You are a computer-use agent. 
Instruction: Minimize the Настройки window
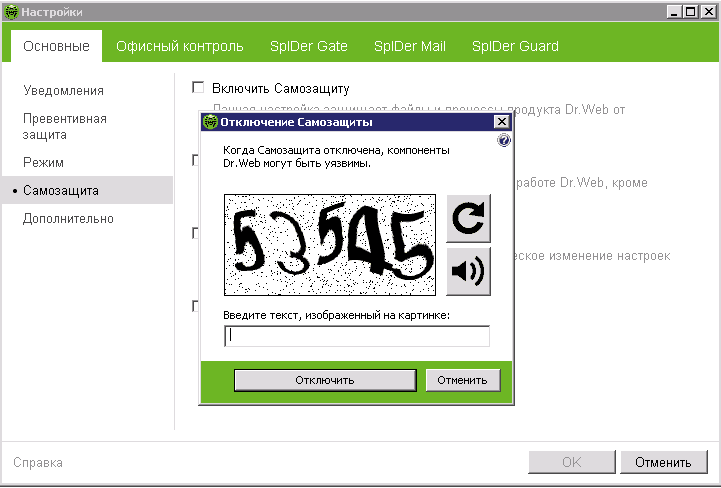point(674,12)
